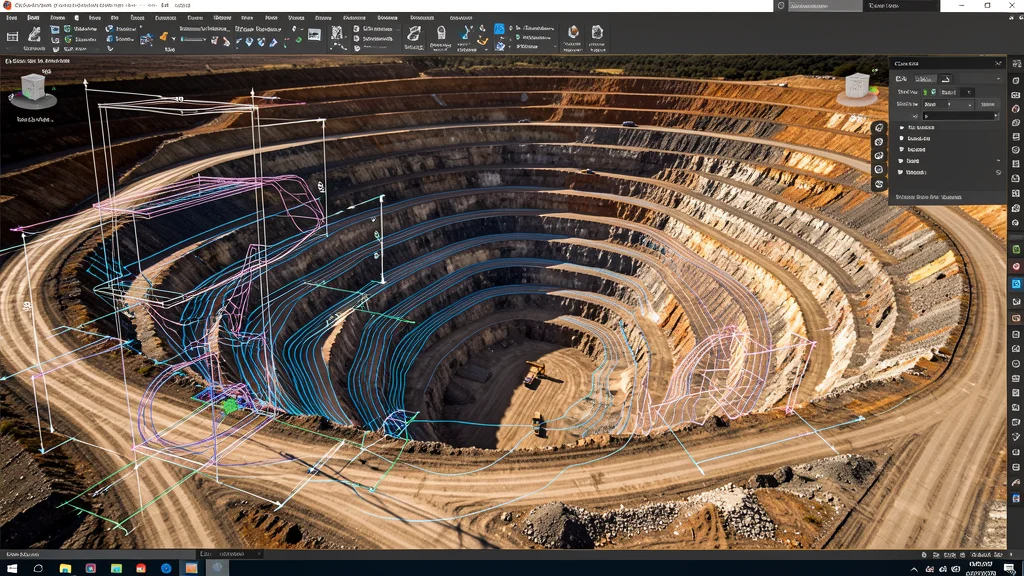The height and width of the screenshot is (576, 1024).
Task: Open dropdown arrow next to orange ribbon tool
Action: click(173, 39)
